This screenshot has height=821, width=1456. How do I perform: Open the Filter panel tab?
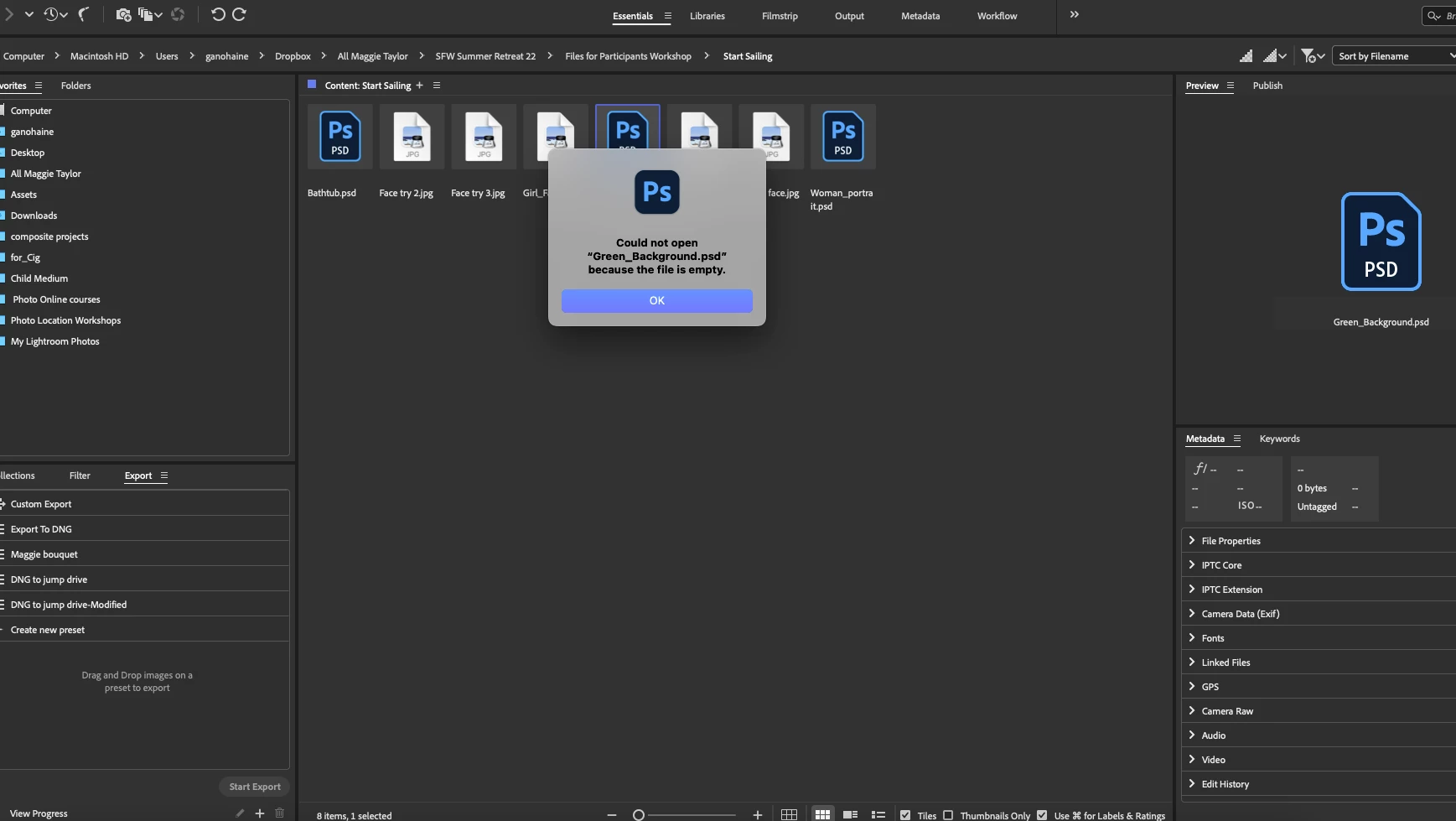80,475
